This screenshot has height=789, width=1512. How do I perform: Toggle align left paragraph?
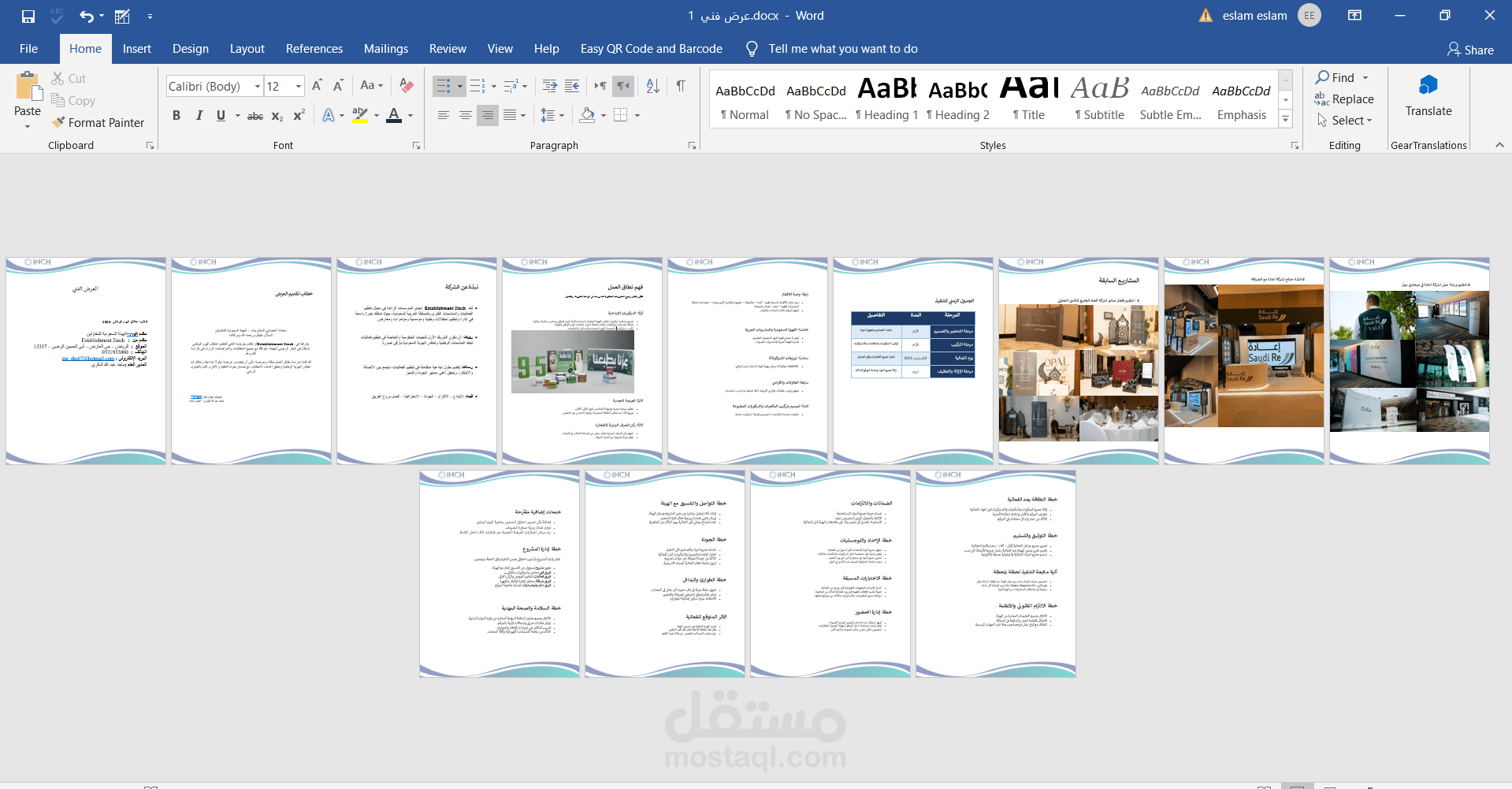(444, 116)
